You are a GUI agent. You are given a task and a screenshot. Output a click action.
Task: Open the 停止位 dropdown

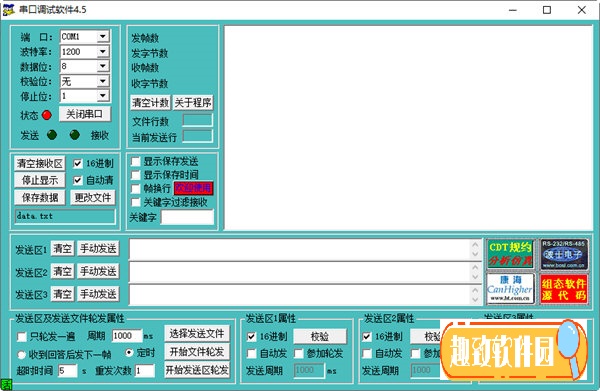[103, 96]
